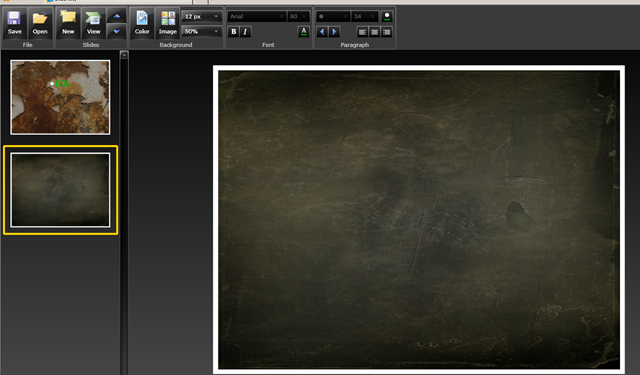Image resolution: width=640 pixels, height=375 pixels.
Task: Set a background Image
Action: click(168, 23)
